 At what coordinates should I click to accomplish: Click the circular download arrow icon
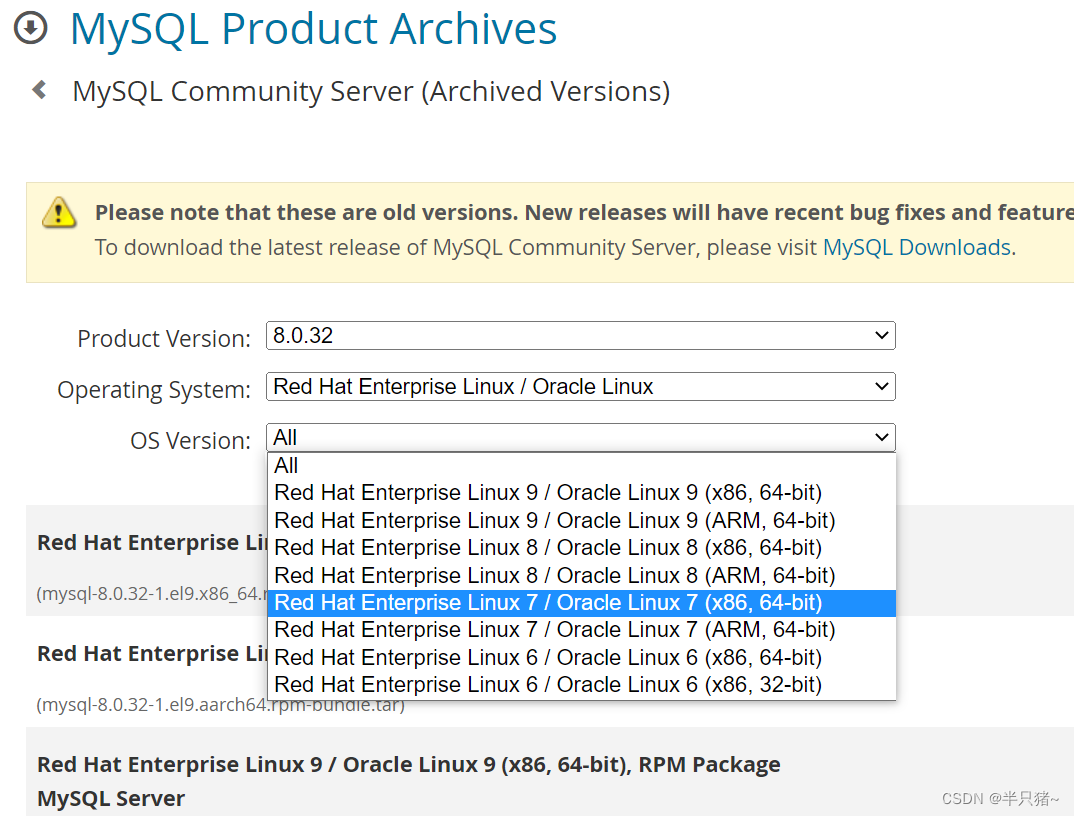[30, 28]
